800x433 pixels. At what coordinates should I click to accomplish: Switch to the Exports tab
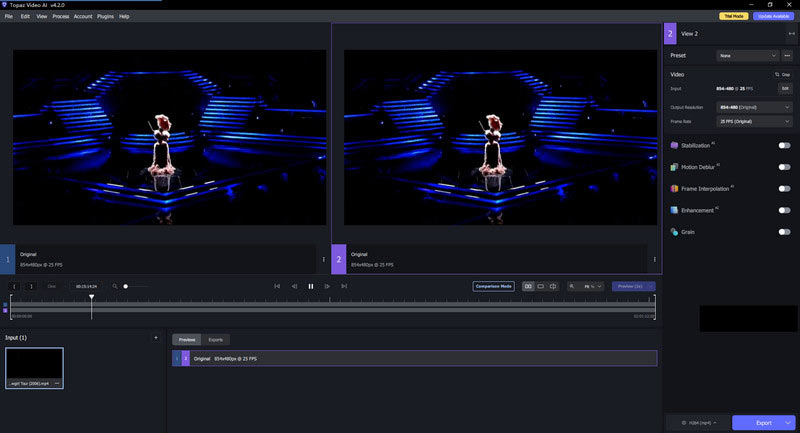click(215, 340)
